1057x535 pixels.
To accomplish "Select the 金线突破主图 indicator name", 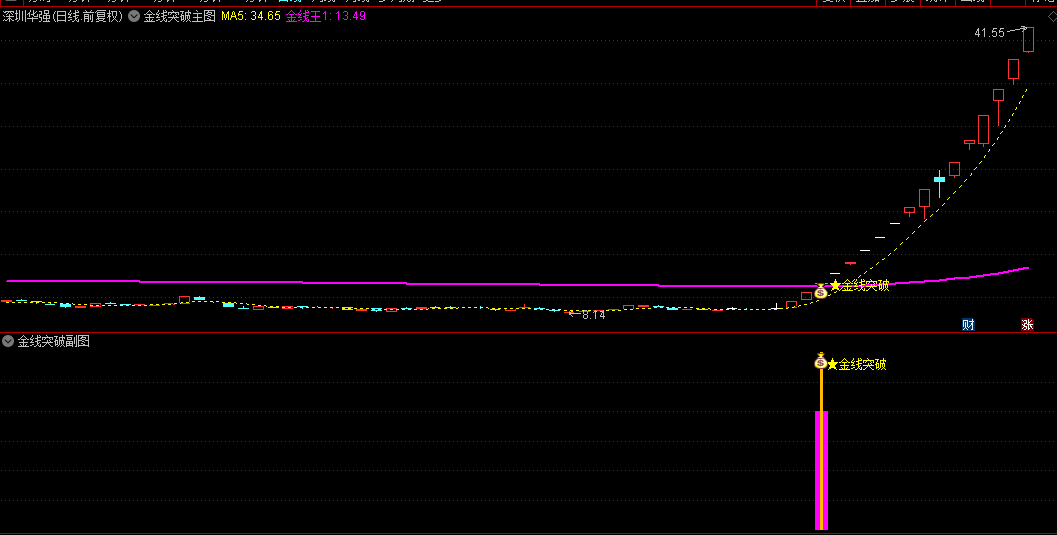I will pyautogui.click(x=180, y=16).
